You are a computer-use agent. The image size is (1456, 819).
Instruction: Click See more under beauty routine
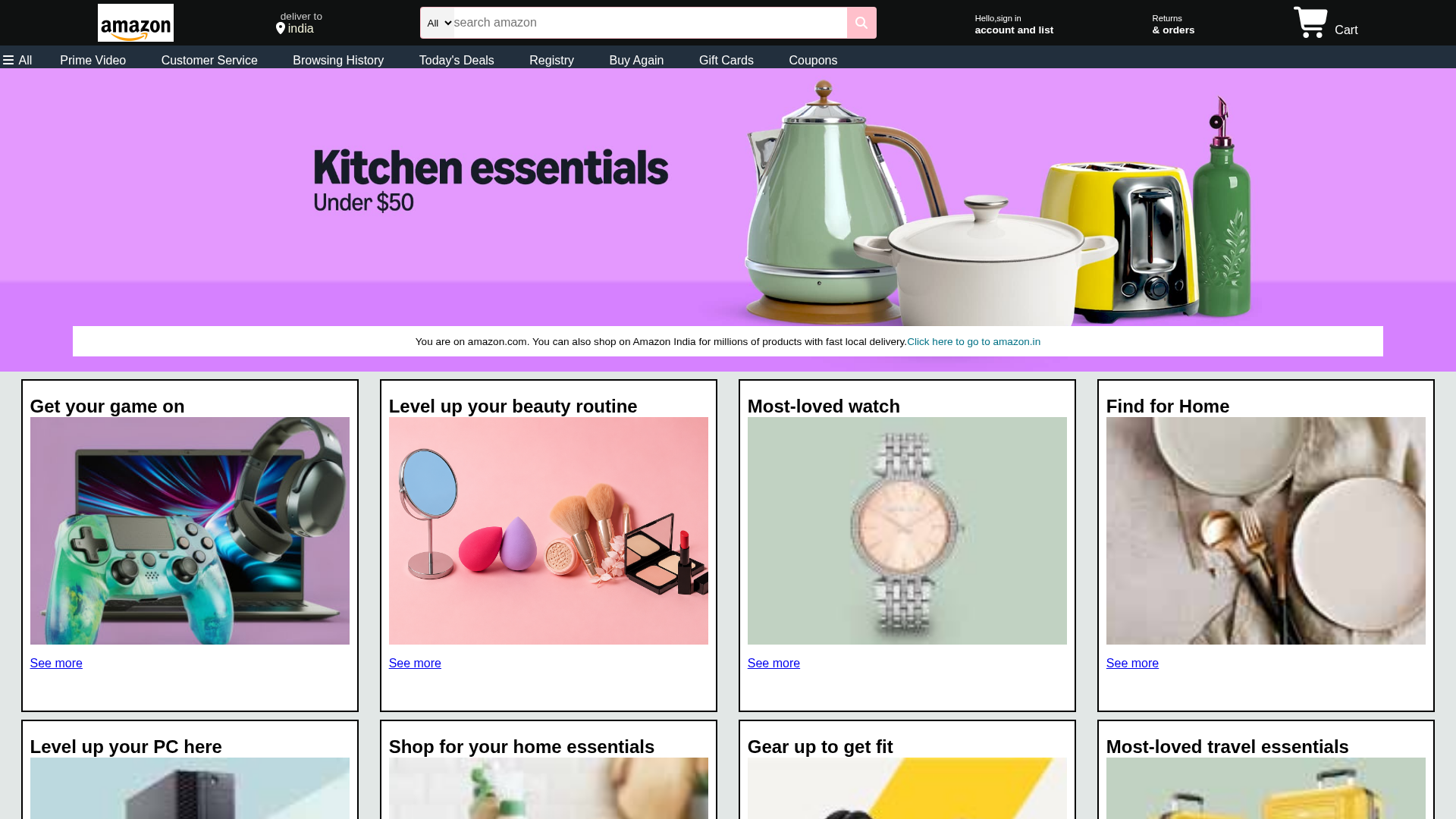(415, 664)
